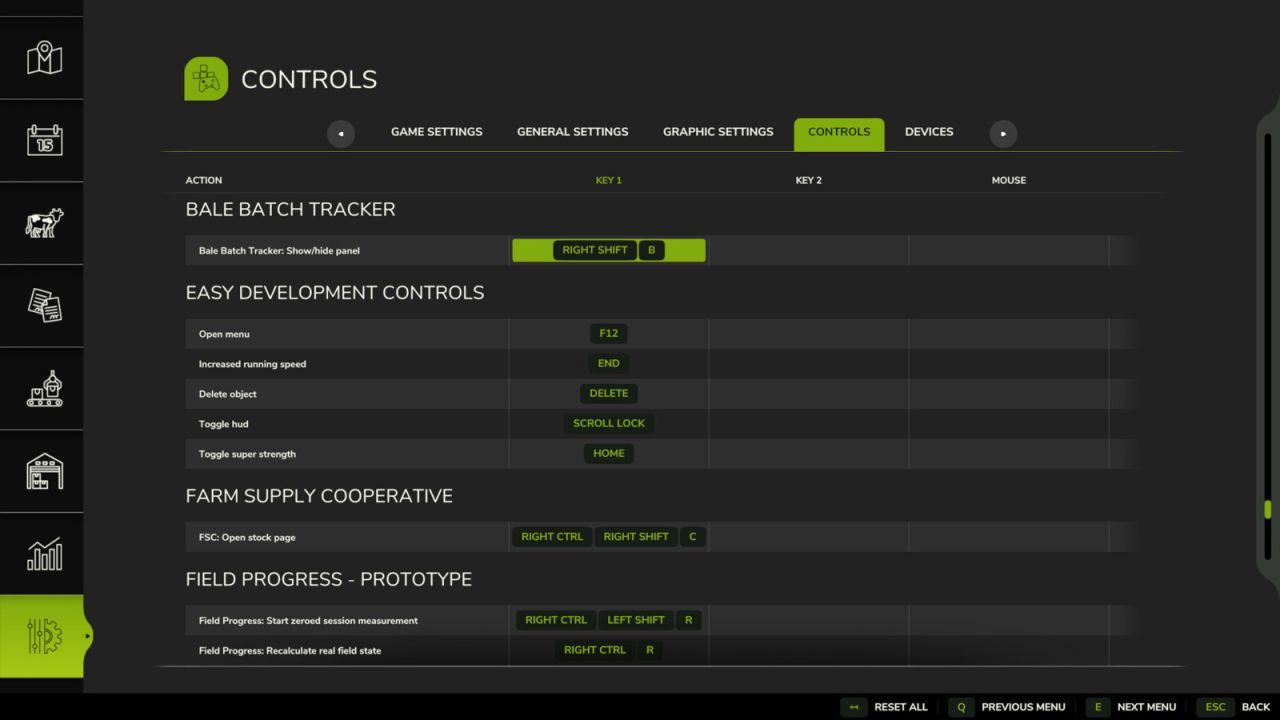Click the KEY 2 column header
1280x720 pixels.
pos(809,180)
